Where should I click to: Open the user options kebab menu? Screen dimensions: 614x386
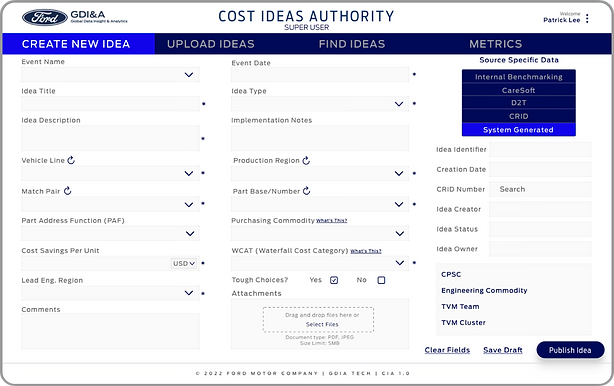[587, 18]
